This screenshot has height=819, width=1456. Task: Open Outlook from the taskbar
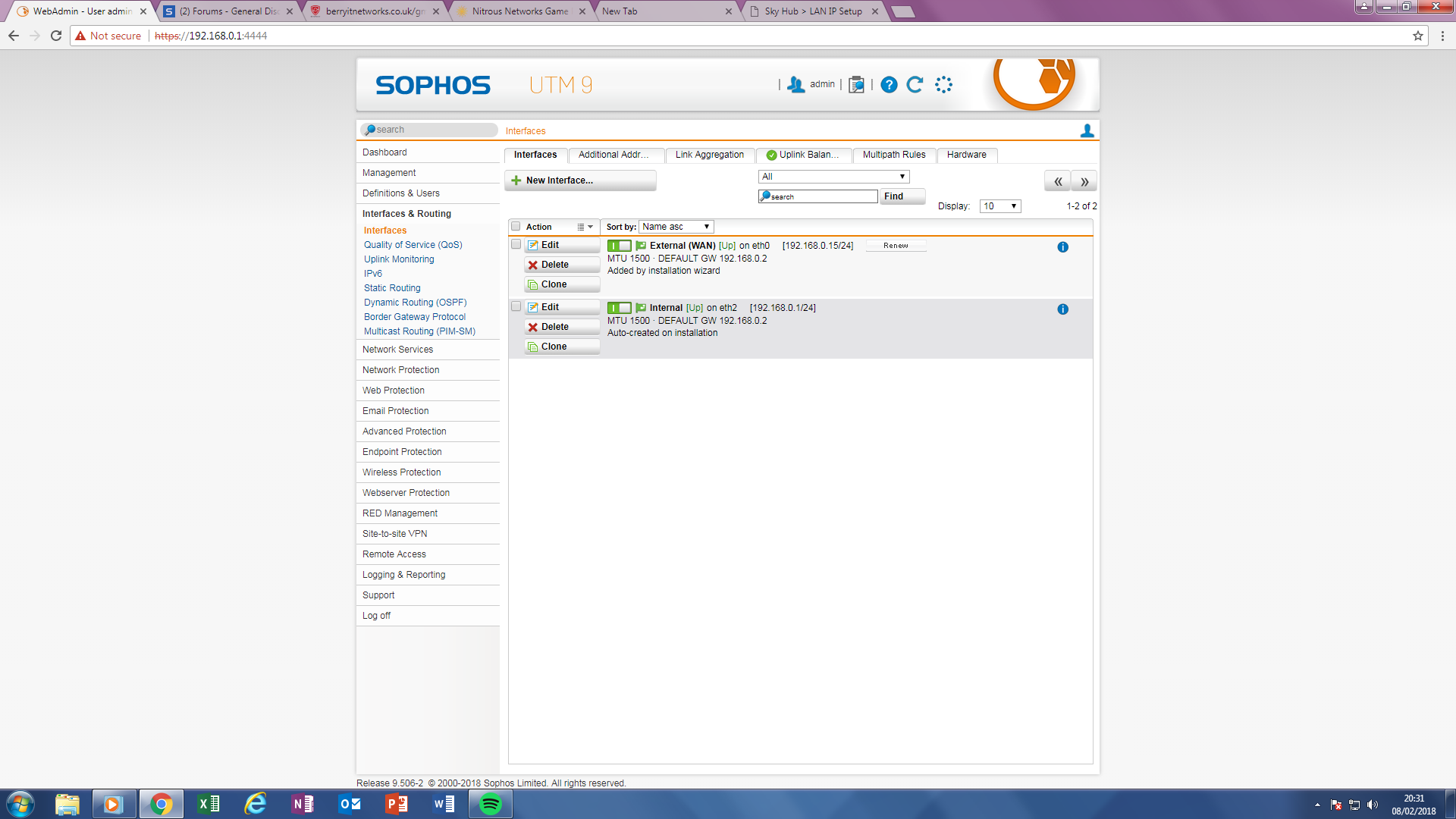(350, 804)
